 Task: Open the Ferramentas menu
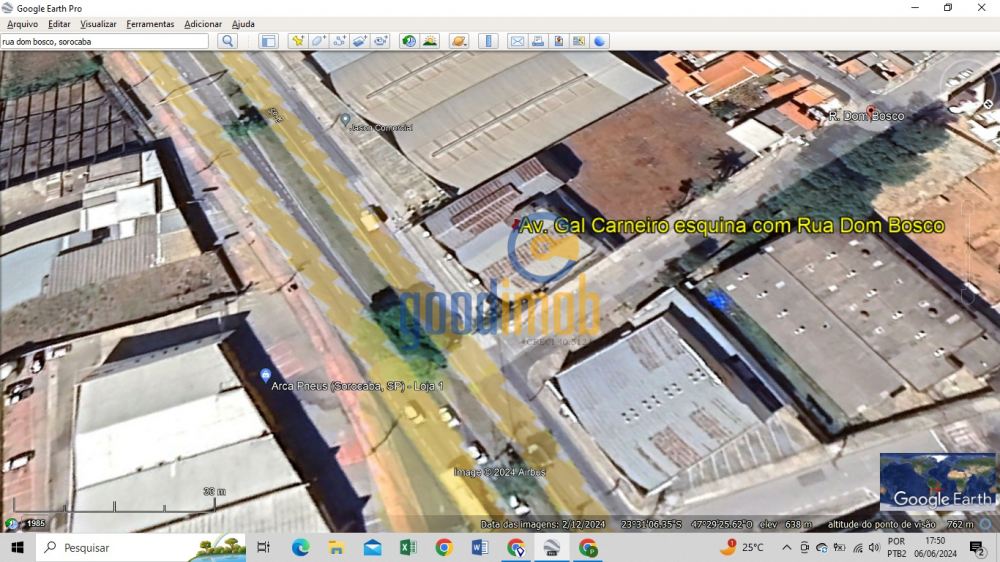point(150,24)
